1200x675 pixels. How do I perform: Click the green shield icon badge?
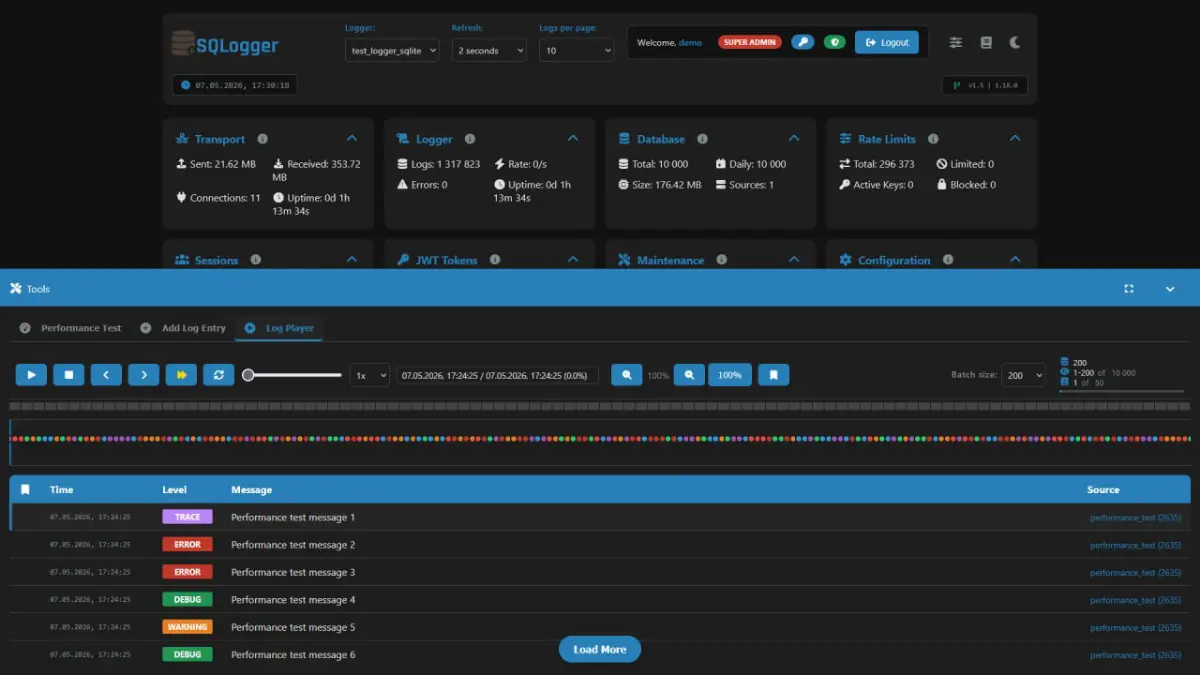[835, 42]
